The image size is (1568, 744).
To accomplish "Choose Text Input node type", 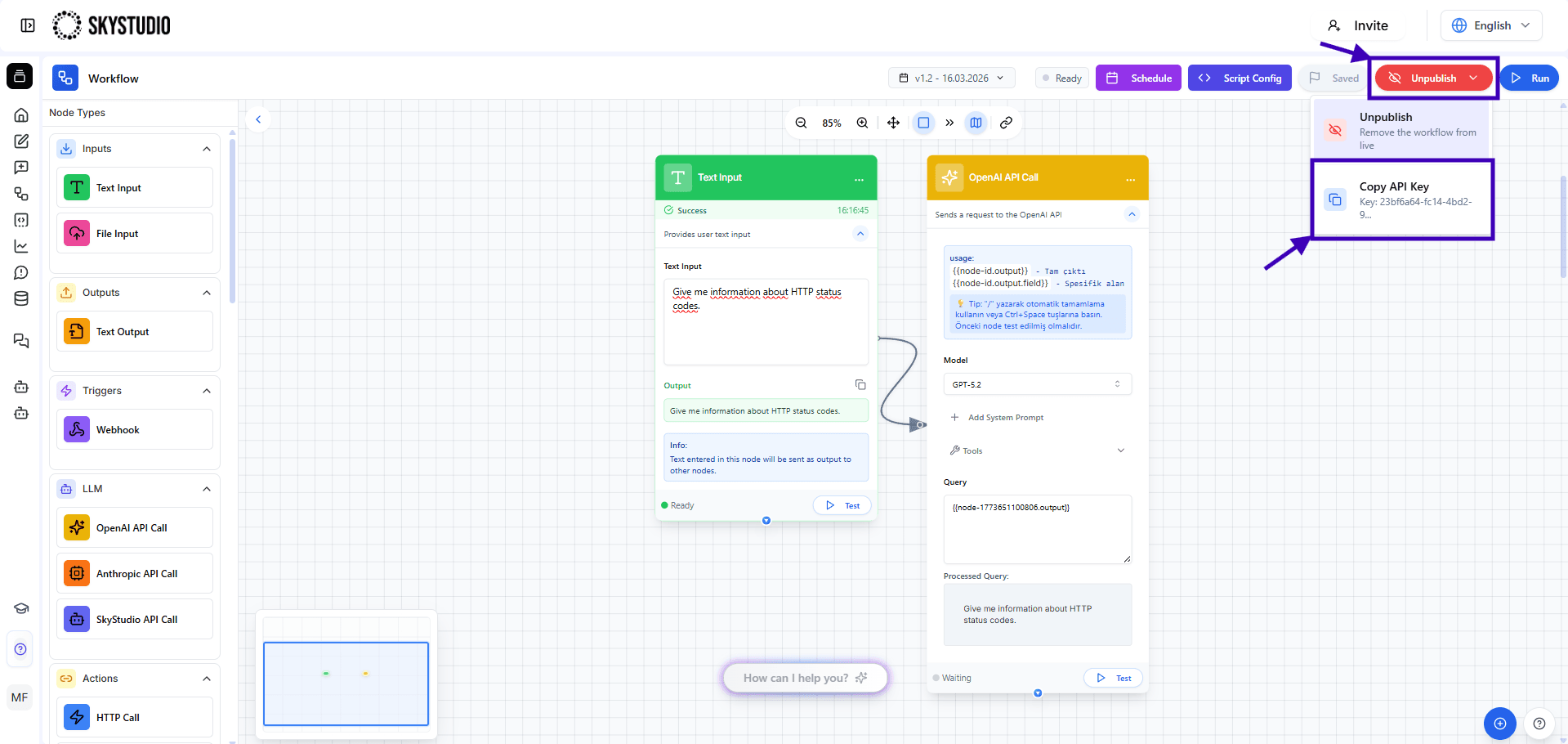I will [135, 188].
